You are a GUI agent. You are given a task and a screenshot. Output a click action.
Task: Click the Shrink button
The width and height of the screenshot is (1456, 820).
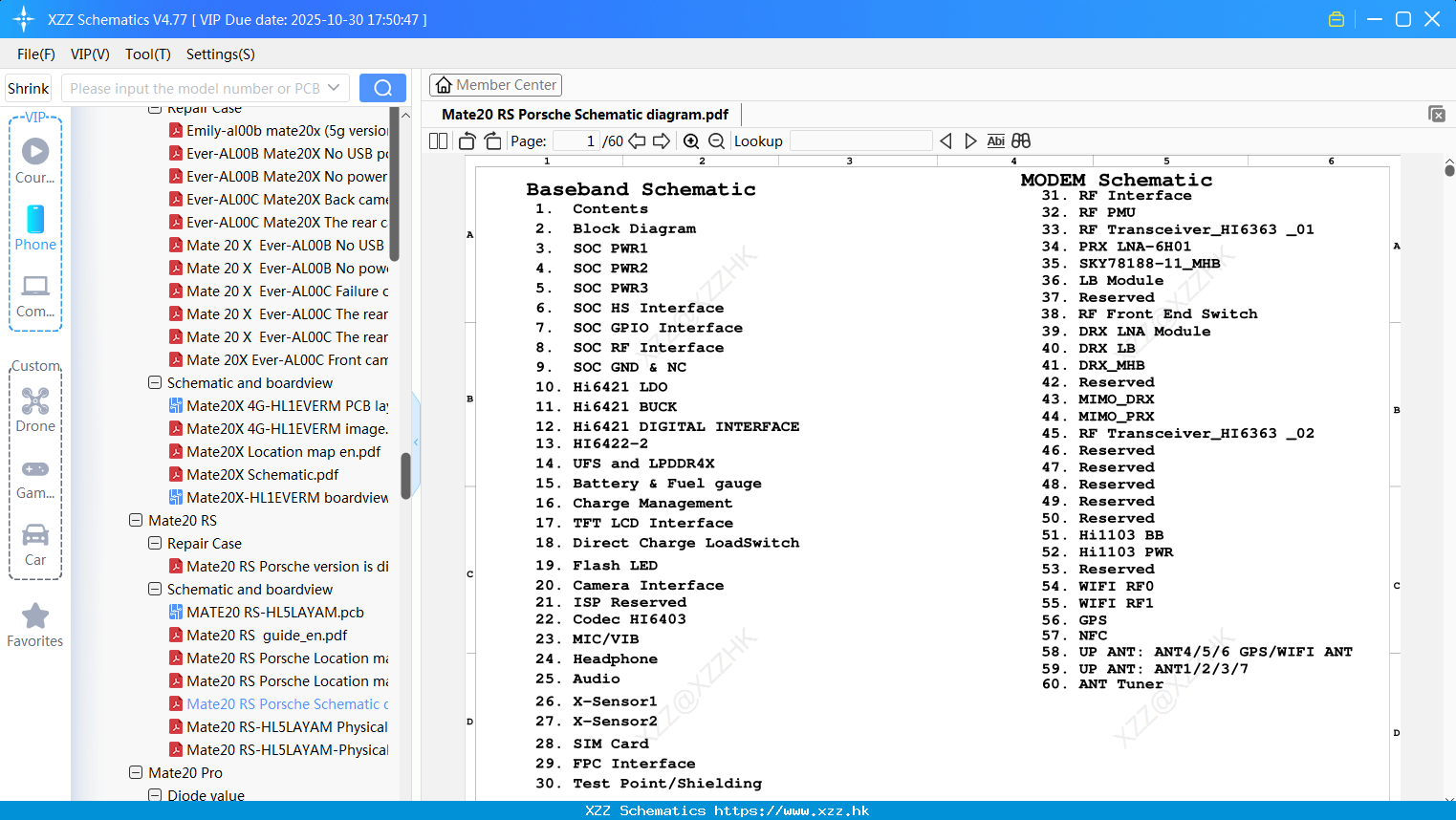click(x=28, y=88)
